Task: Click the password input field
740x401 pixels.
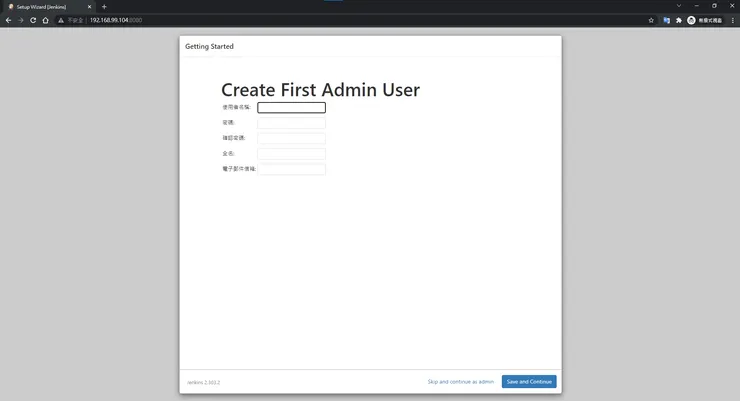Action: coord(291,123)
